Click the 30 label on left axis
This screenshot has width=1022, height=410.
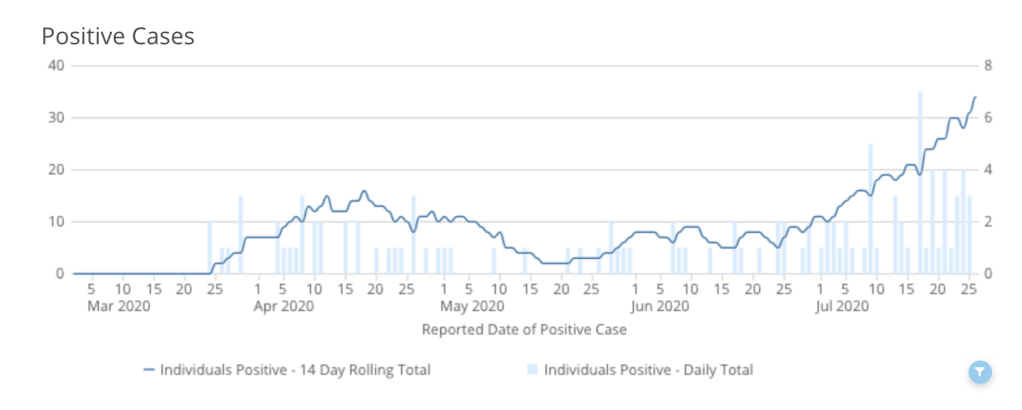click(54, 118)
